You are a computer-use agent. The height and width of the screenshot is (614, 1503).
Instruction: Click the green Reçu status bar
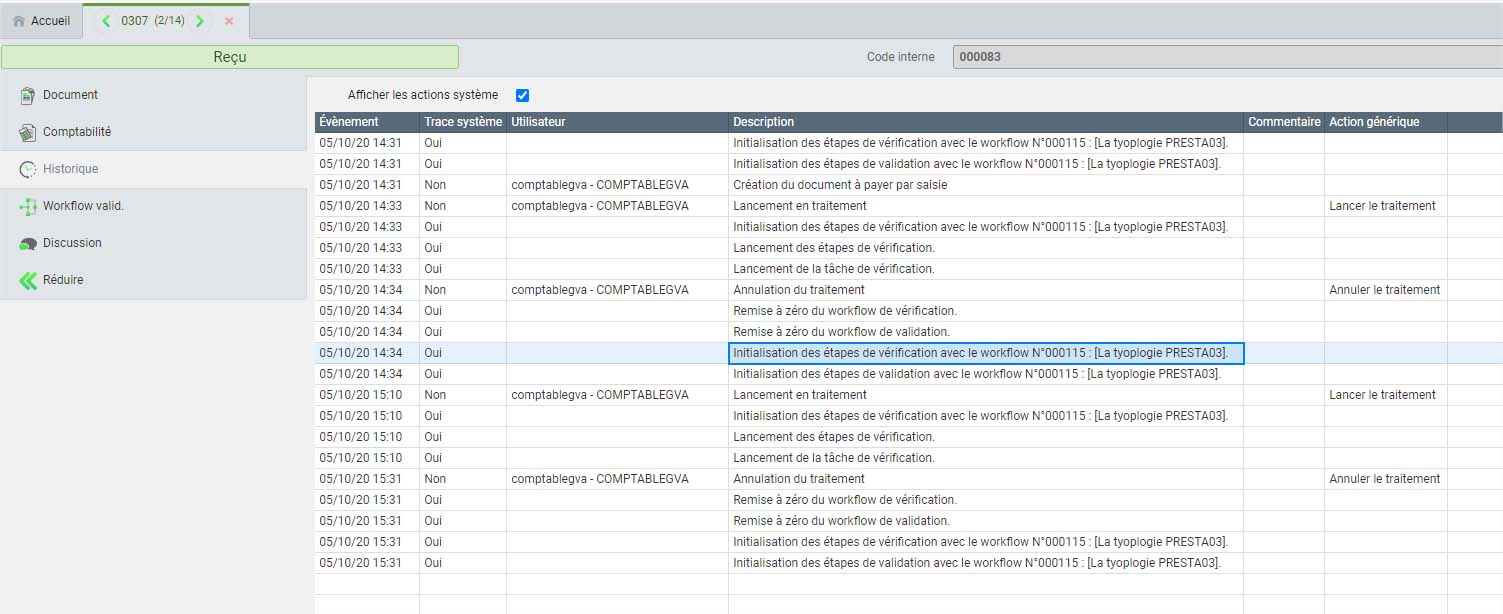point(230,57)
